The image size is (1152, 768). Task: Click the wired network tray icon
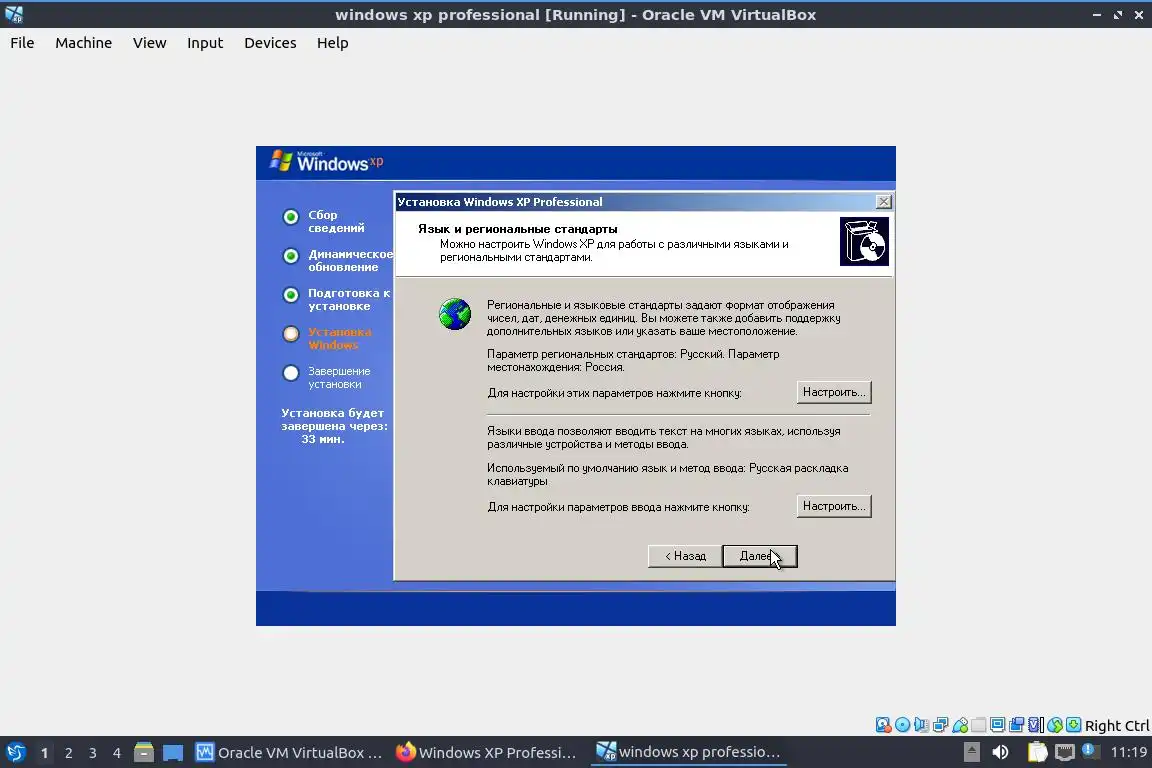1065,752
